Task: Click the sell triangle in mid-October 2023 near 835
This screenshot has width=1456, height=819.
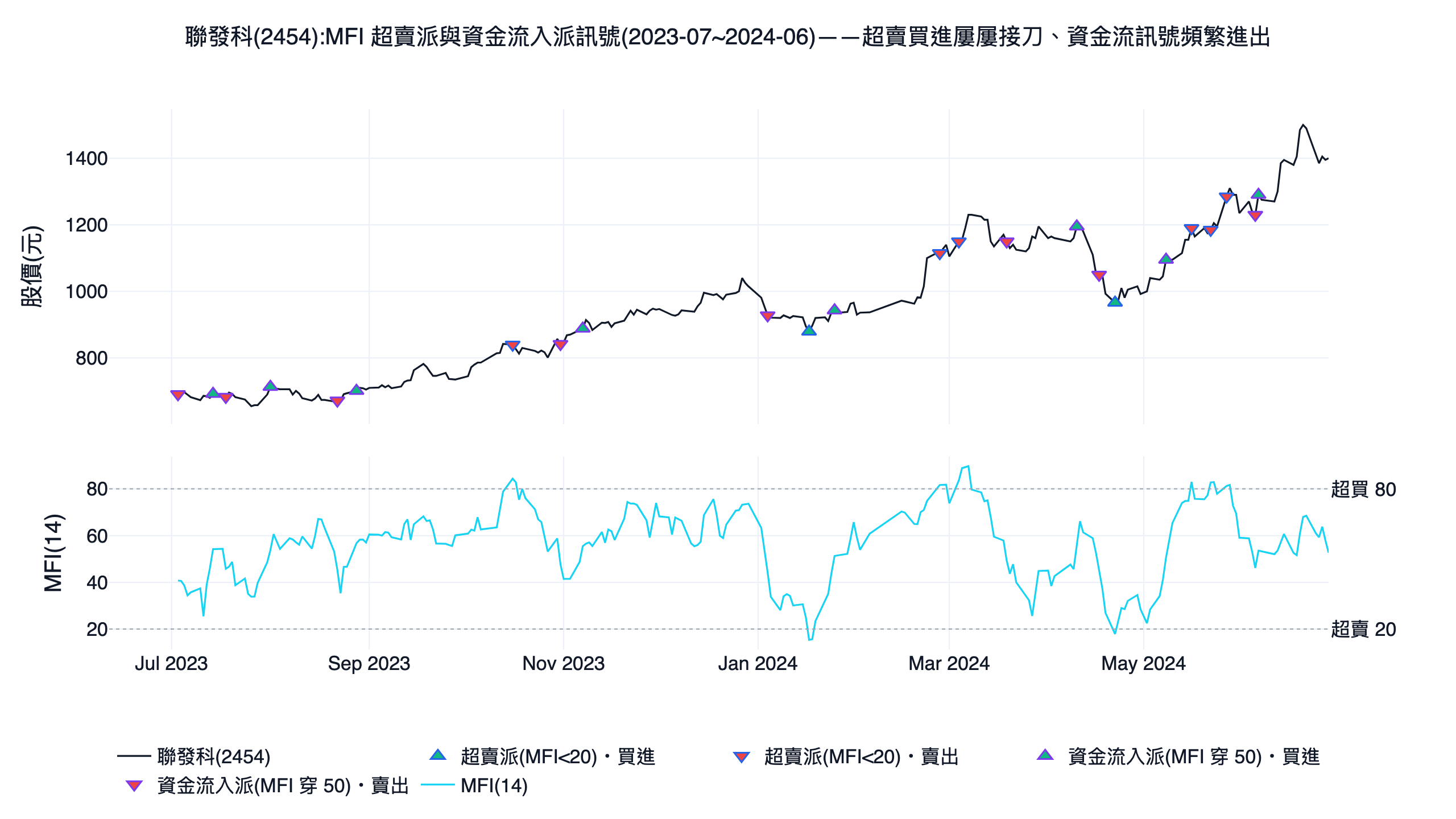Action: (512, 346)
